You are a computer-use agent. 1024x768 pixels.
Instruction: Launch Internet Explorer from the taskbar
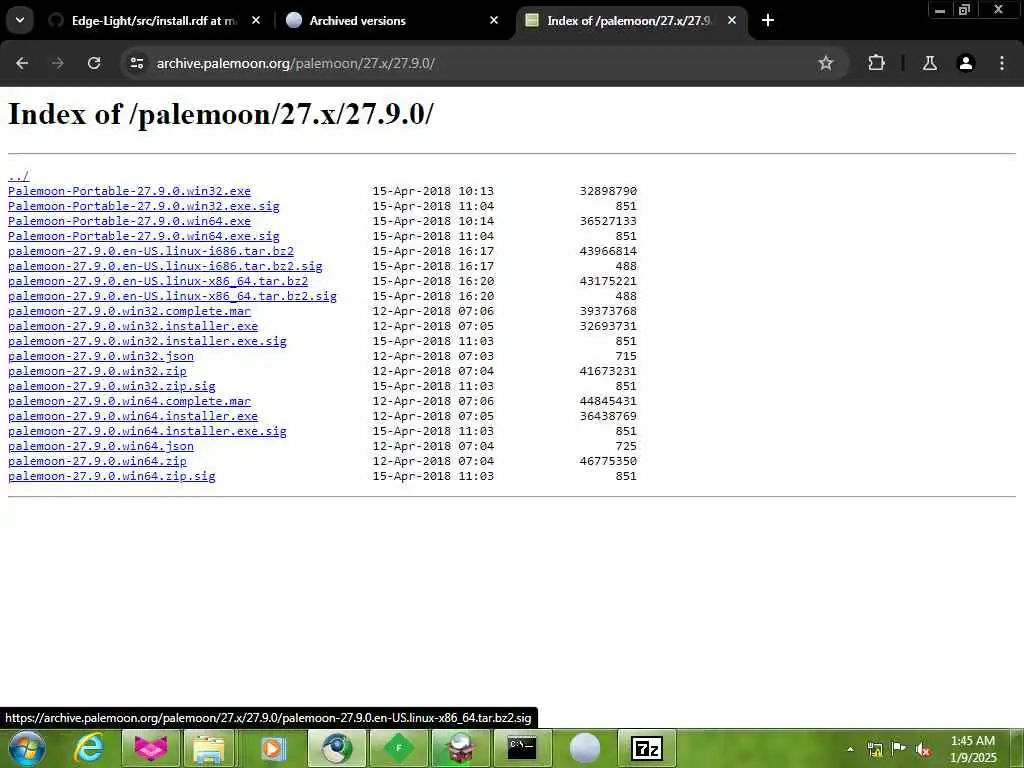pyautogui.click(x=88, y=748)
